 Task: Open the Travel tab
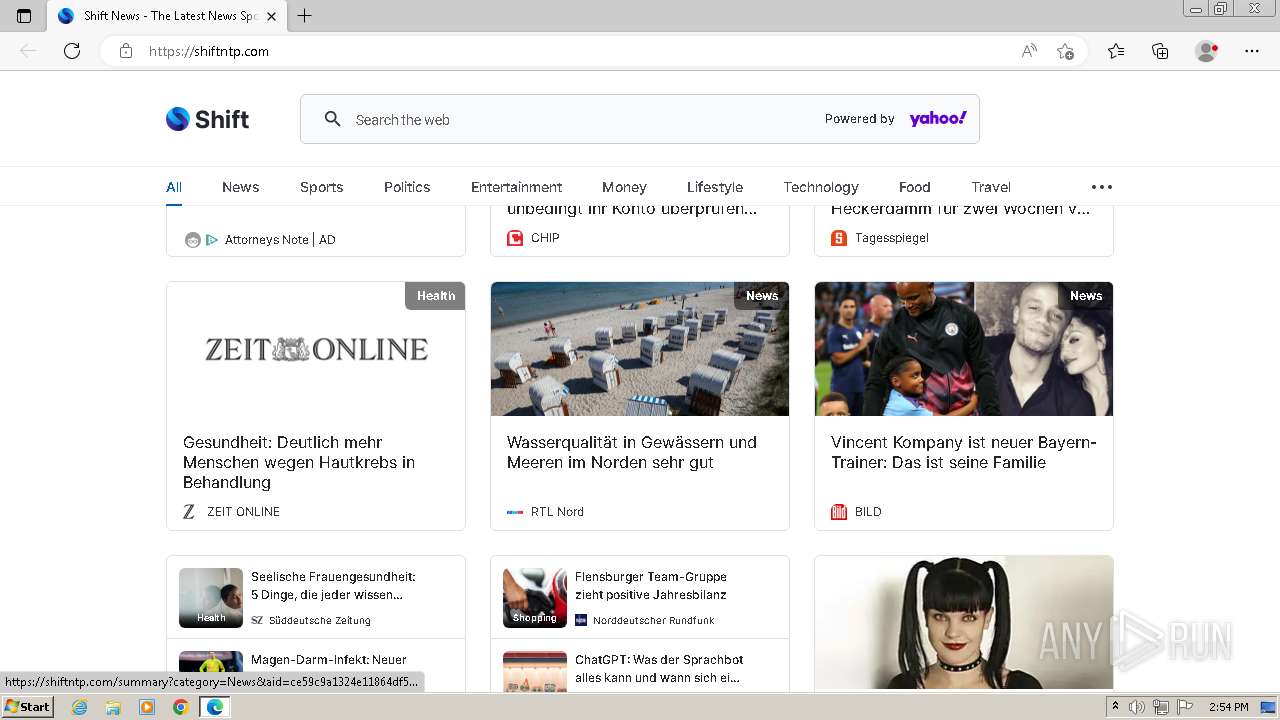[991, 187]
